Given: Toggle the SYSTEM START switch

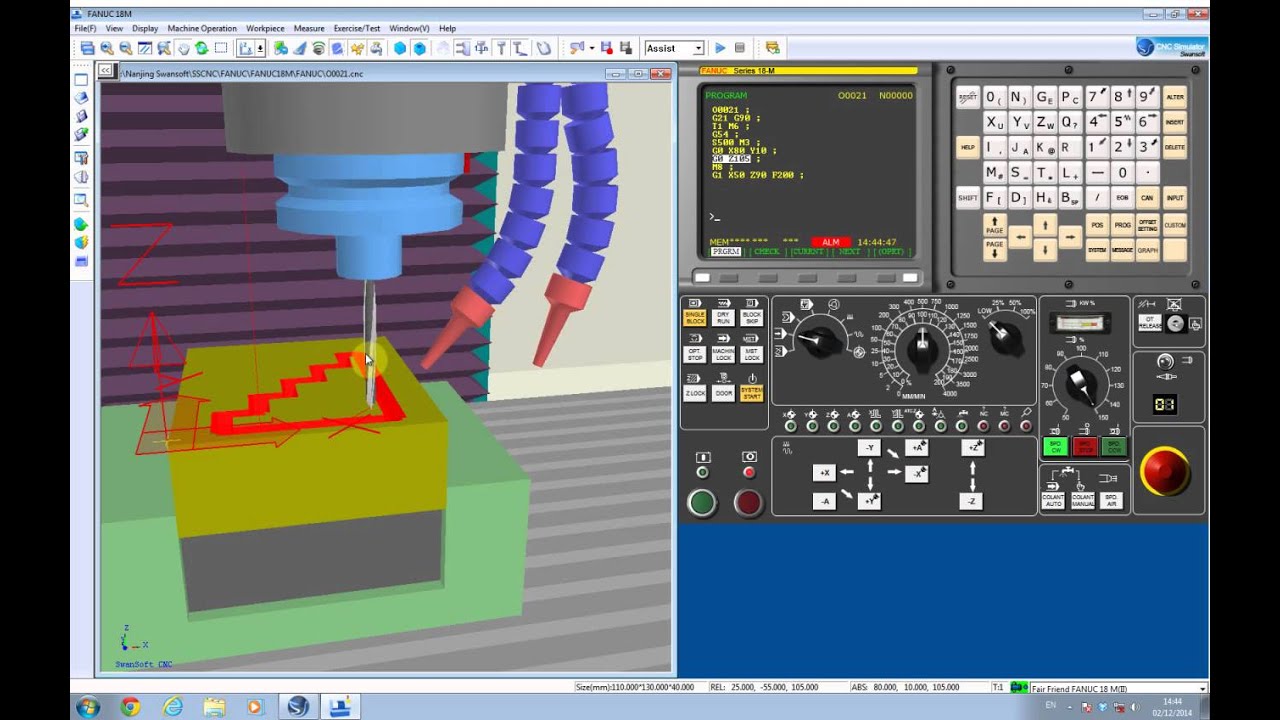Looking at the screenshot, I should pos(751,394).
